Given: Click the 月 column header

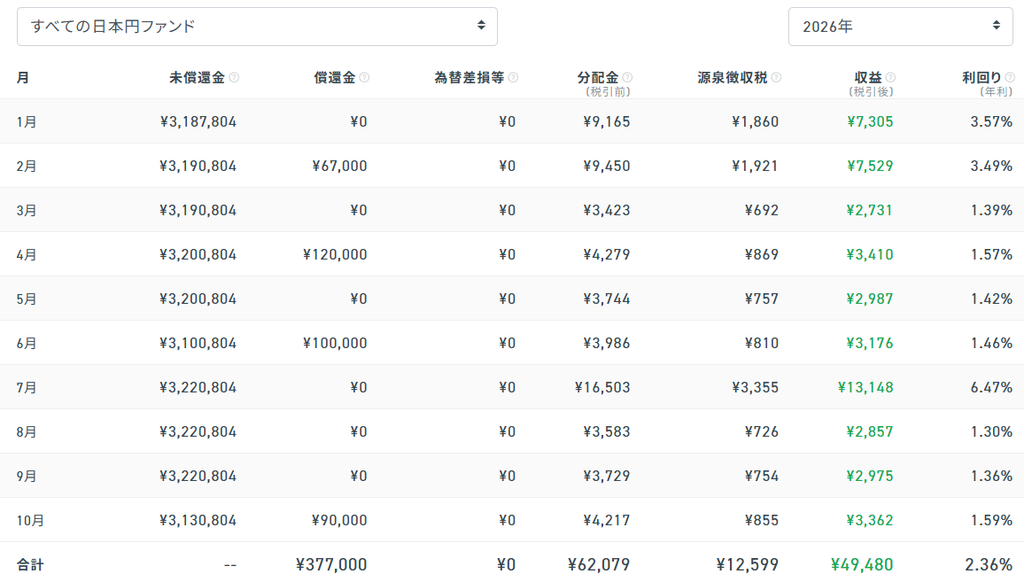Looking at the screenshot, I should [23, 78].
